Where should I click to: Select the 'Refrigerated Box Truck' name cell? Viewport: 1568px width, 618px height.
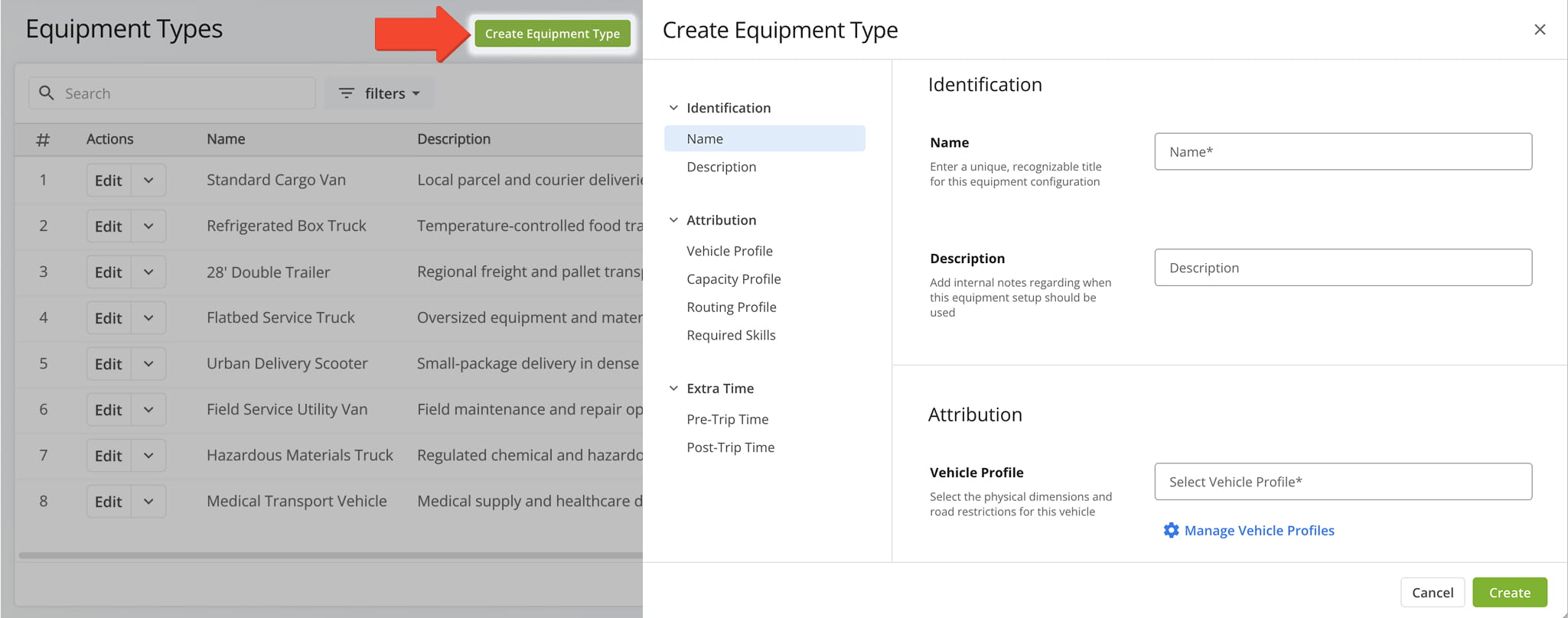click(x=286, y=226)
